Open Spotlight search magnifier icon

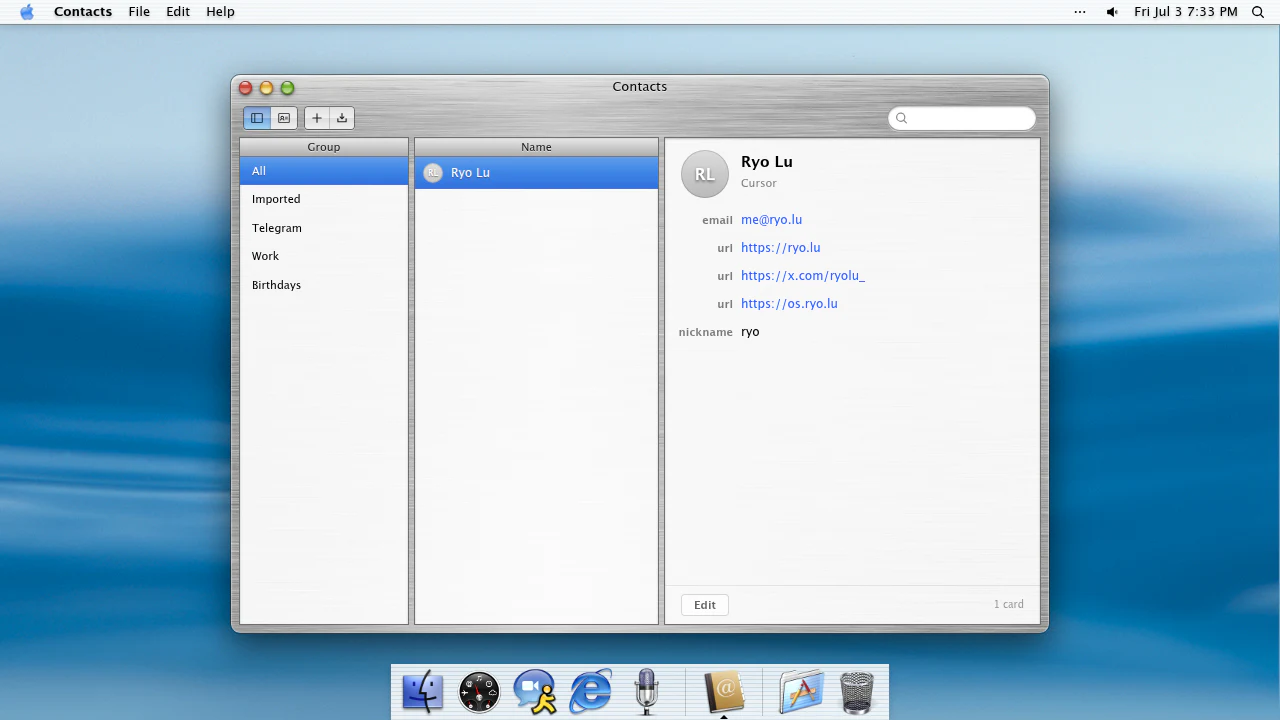pos(1258,12)
